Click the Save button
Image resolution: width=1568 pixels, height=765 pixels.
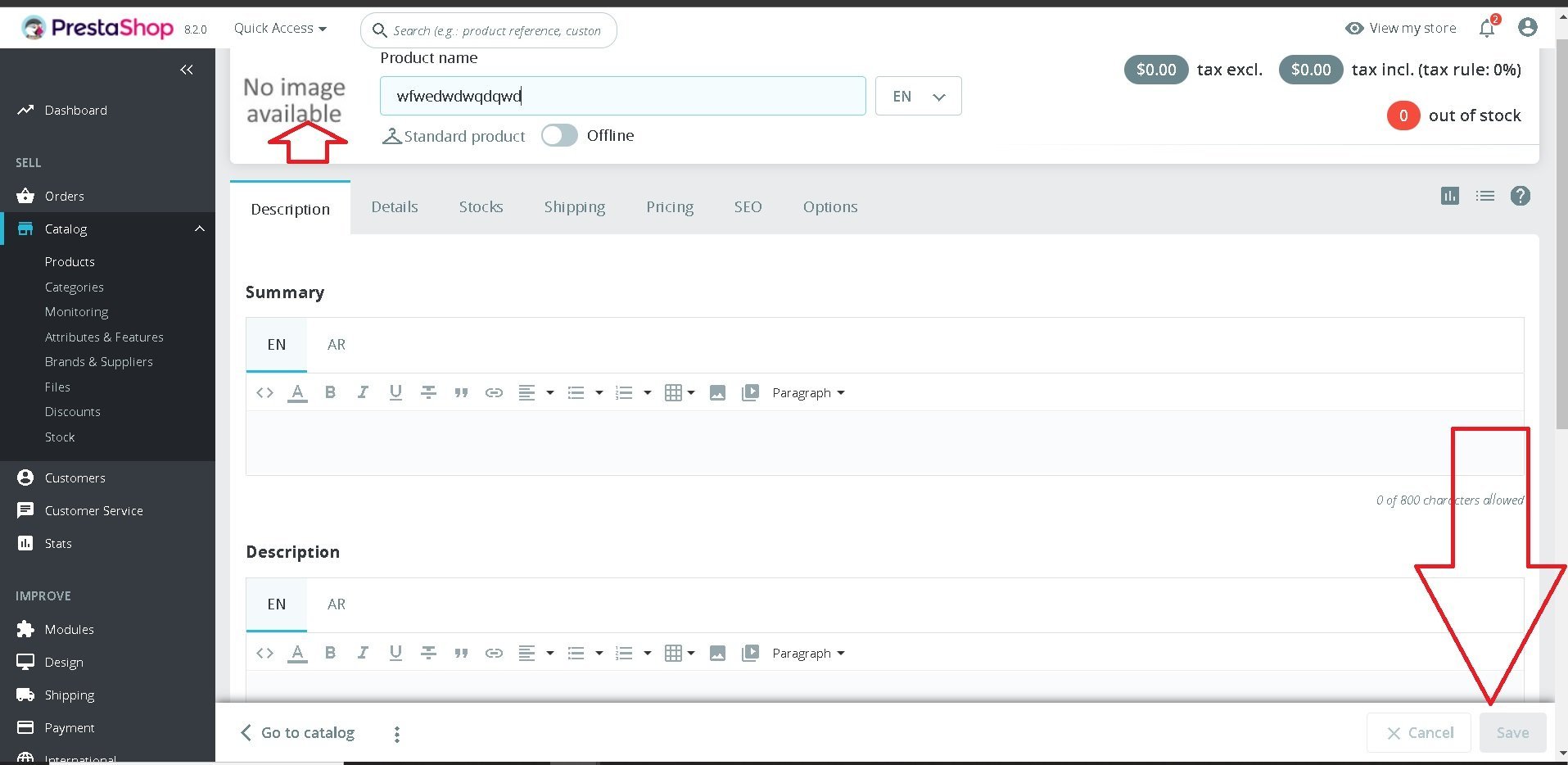click(1512, 732)
